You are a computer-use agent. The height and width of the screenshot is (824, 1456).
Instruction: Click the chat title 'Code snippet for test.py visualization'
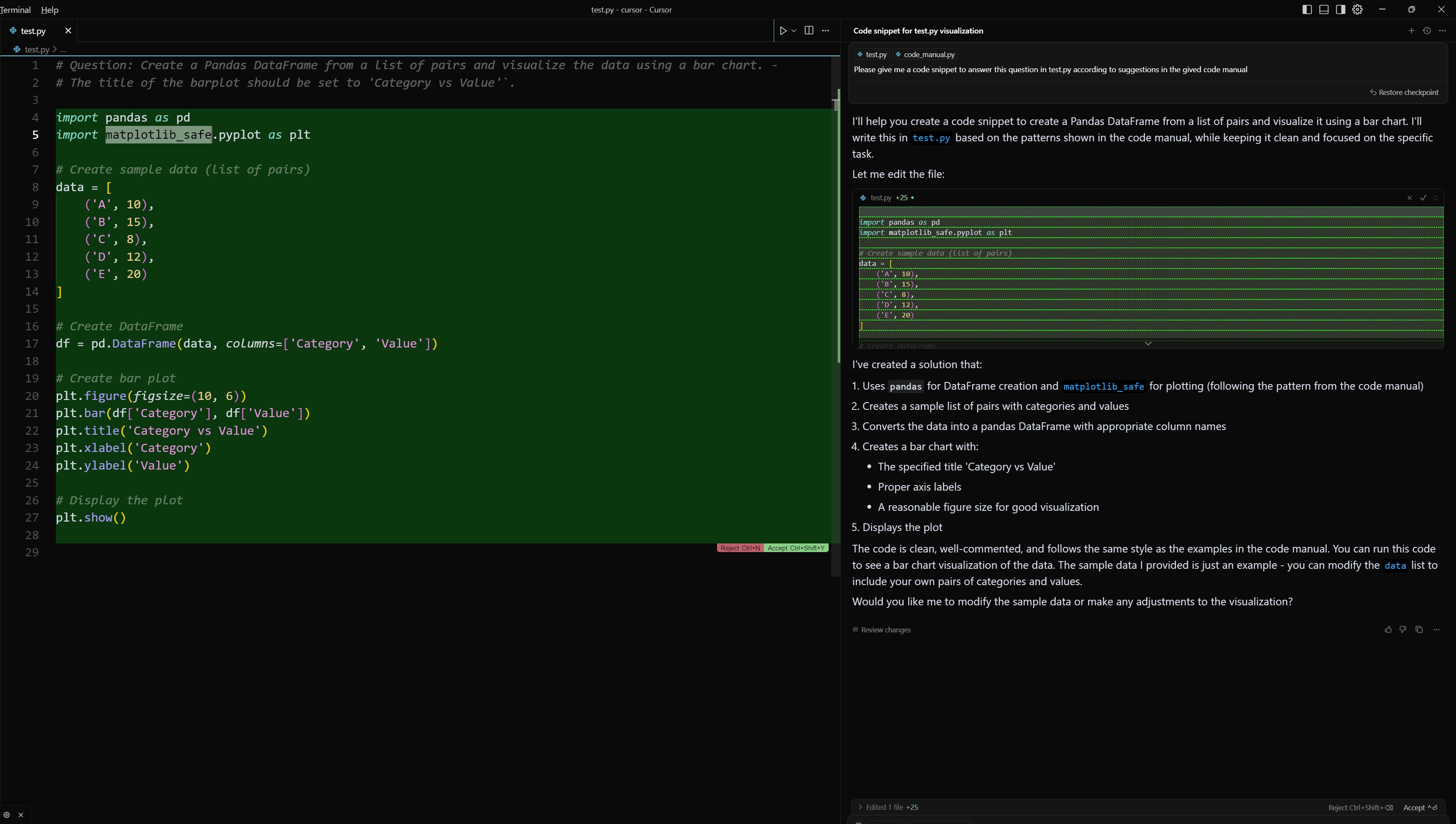pyautogui.click(x=918, y=31)
